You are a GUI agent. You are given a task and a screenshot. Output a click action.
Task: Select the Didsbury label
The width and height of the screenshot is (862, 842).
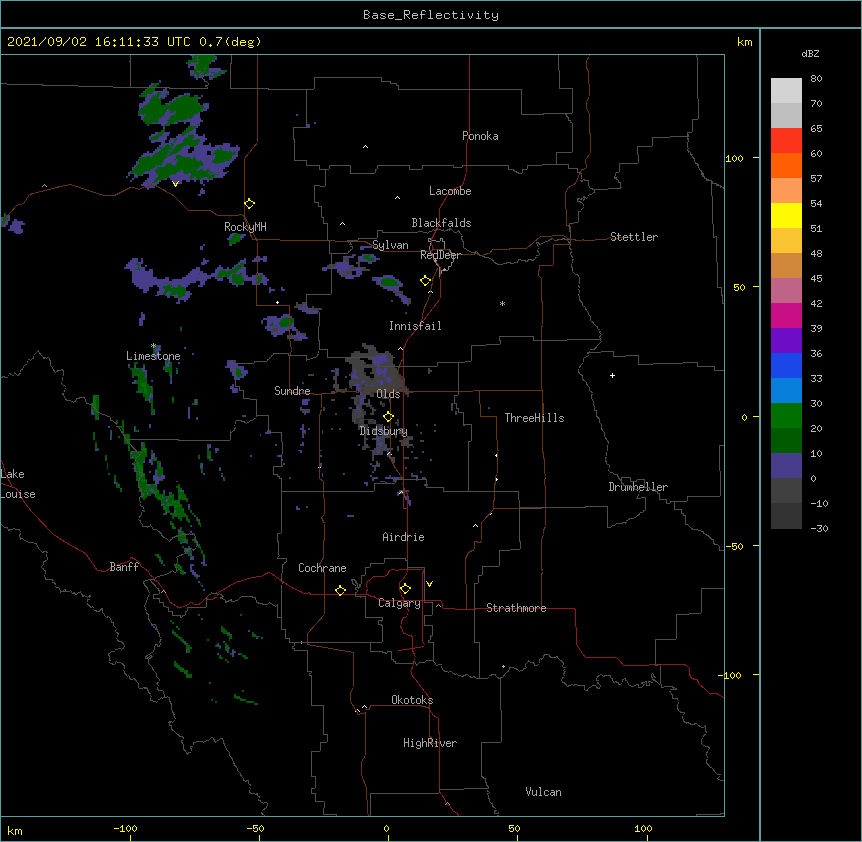384,431
